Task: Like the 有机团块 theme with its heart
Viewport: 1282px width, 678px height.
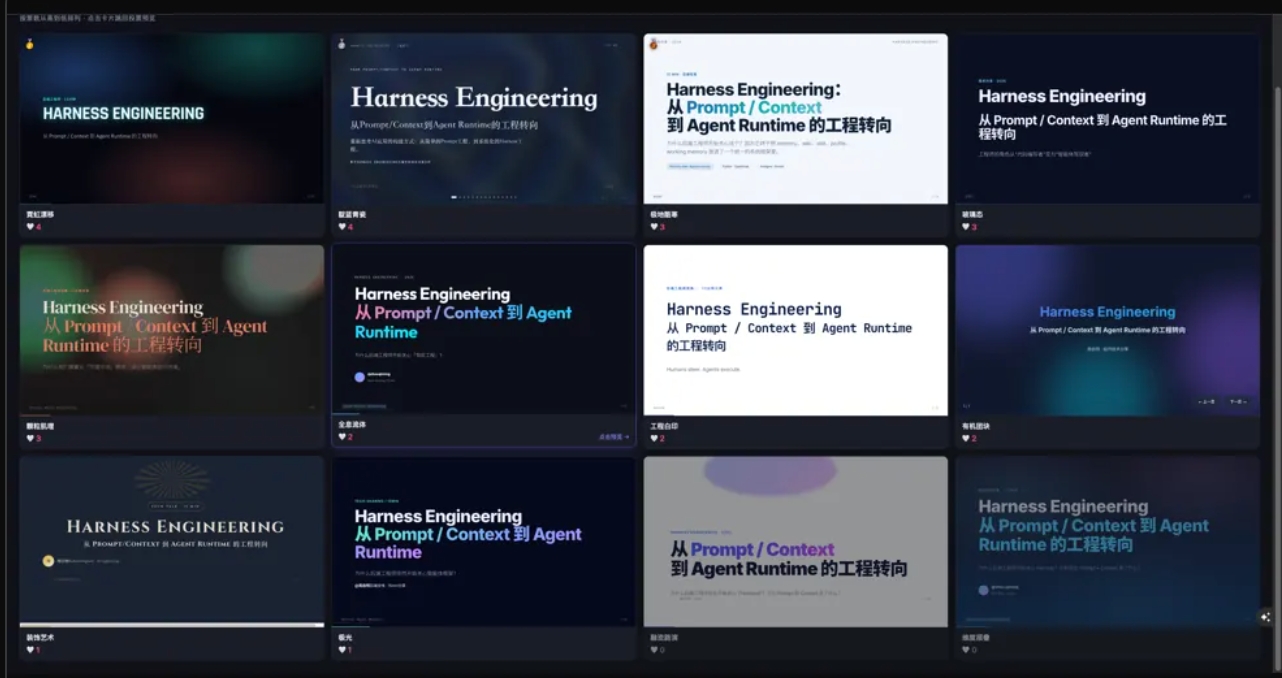Action: tap(966, 438)
